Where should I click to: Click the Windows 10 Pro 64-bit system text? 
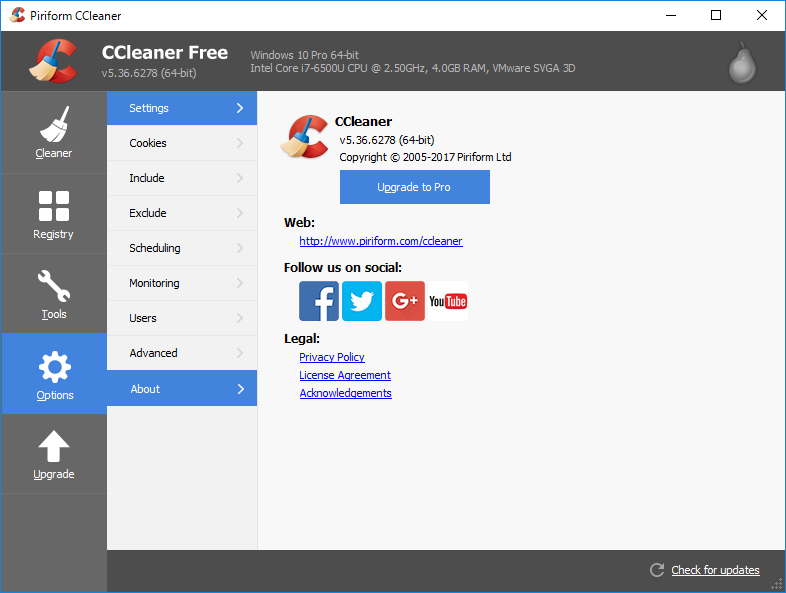coord(305,55)
